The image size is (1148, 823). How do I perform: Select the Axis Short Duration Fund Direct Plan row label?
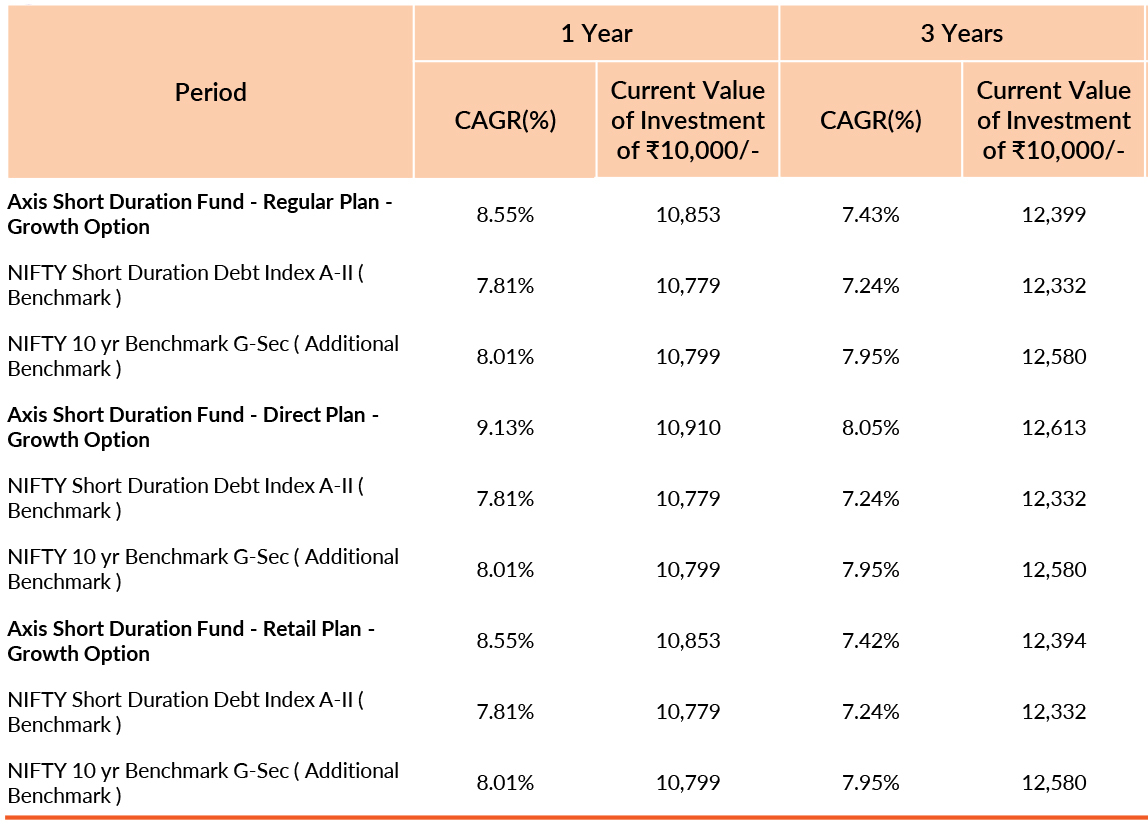pos(193,427)
